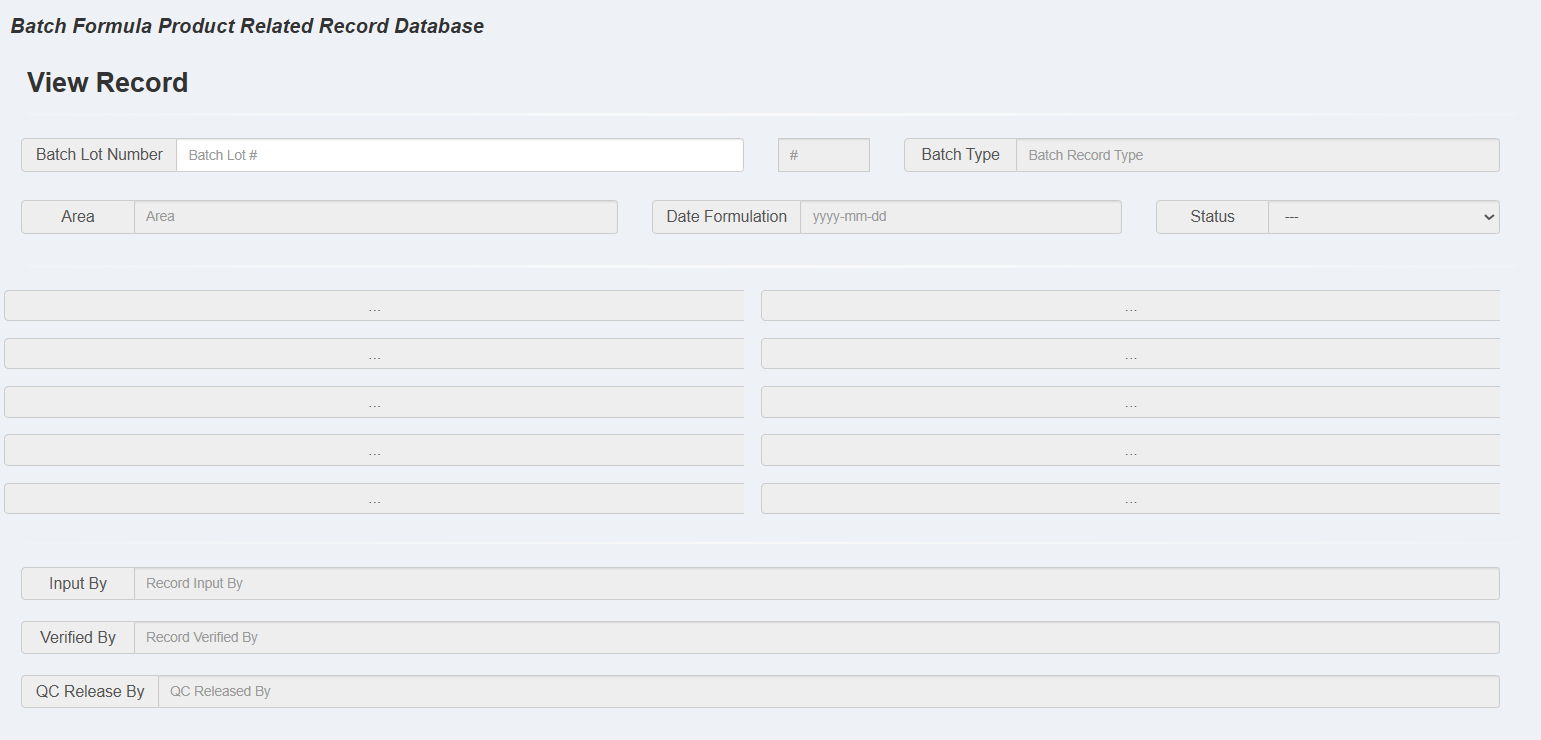1541x740 pixels.
Task: Expand the bottom collapsed section on the right
Action: tap(1130, 498)
